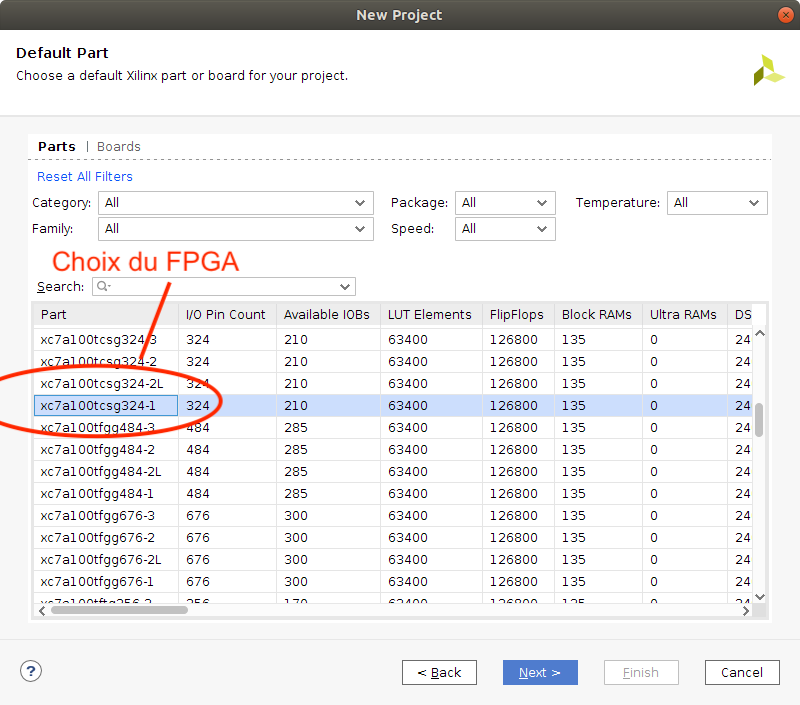Open the Category dropdown
This screenshot has width=800, height=705.
pos(236,203)
